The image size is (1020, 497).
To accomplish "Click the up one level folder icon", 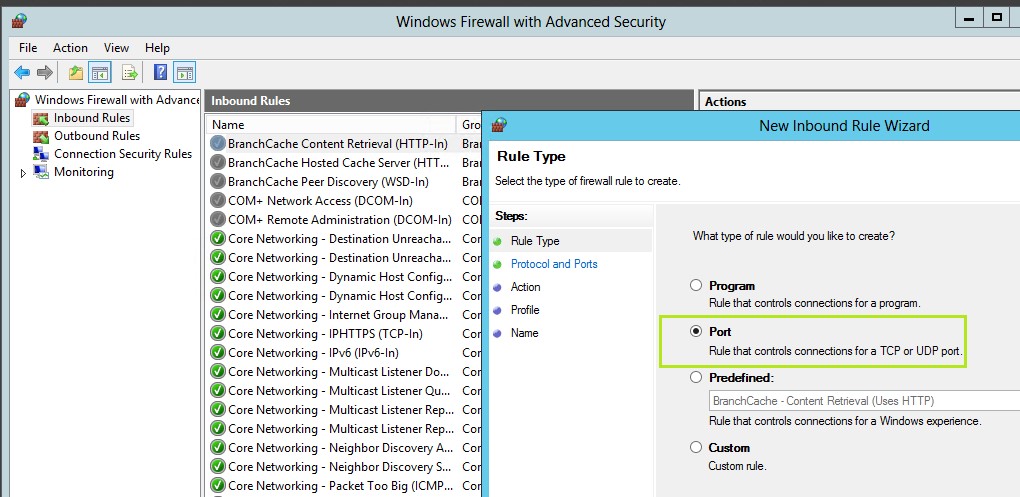I will point(76,72).
